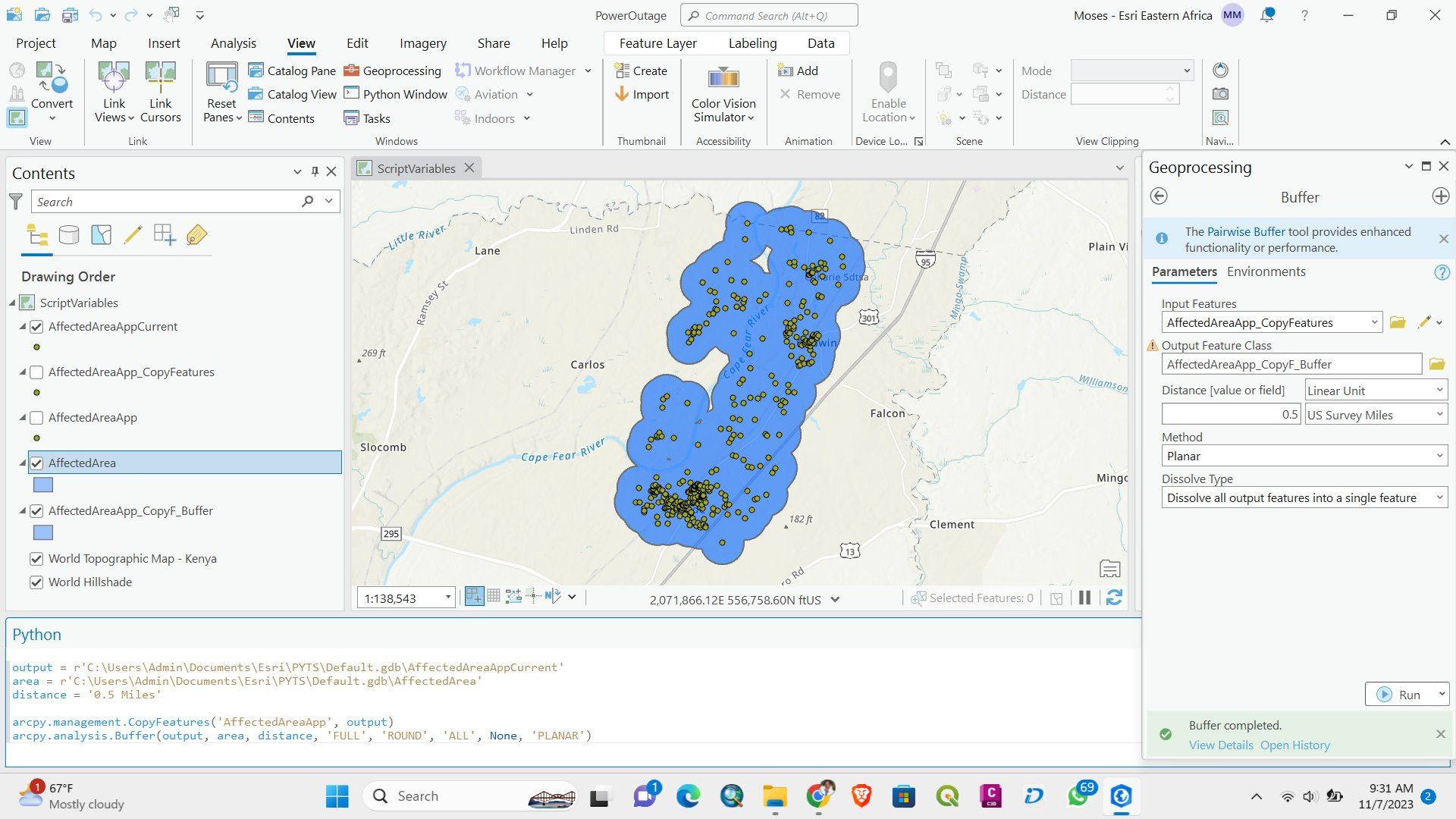Screen dimensions: 1456x819
Task: Open the Python Window
Action: click(x=395, y=94)
